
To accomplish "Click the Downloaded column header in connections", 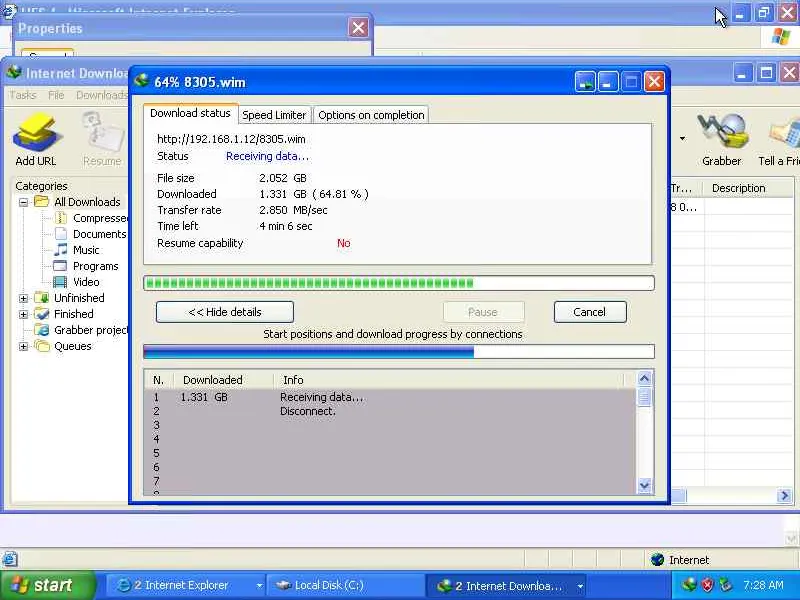I will tap(223, 380).
